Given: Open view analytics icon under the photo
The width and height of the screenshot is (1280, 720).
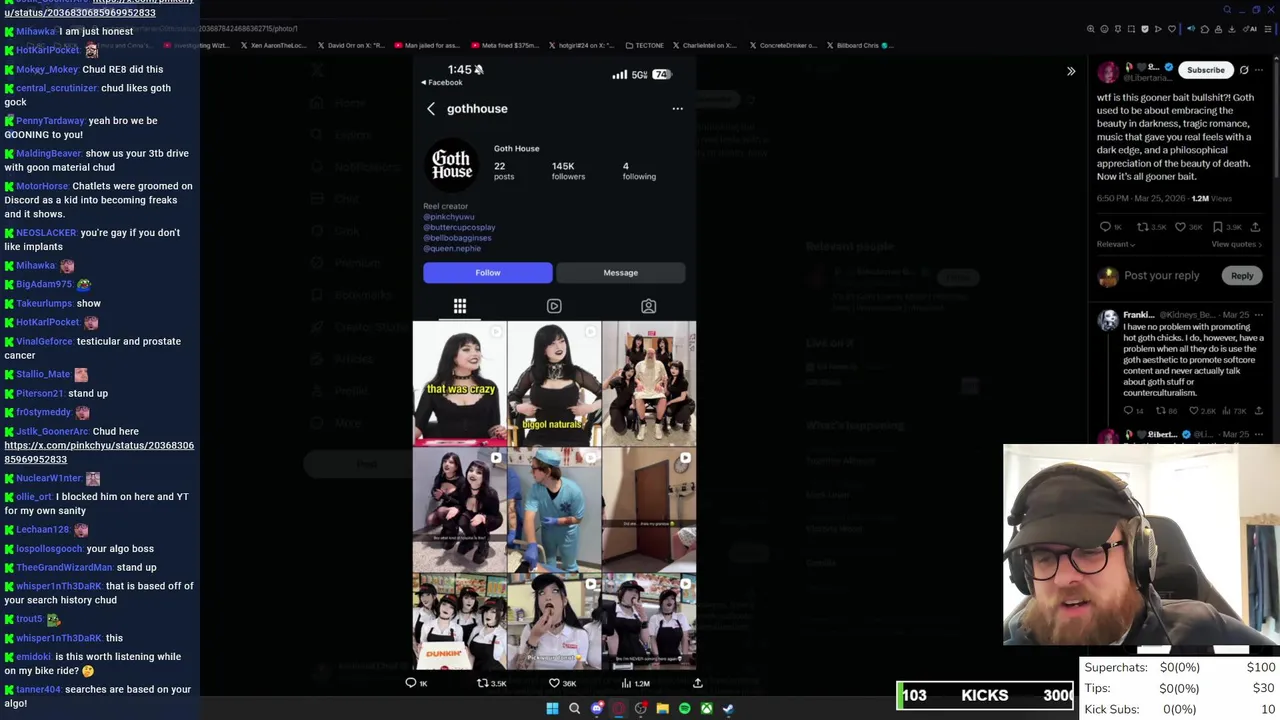Looking at the screenshot, I should coord(626,683).
